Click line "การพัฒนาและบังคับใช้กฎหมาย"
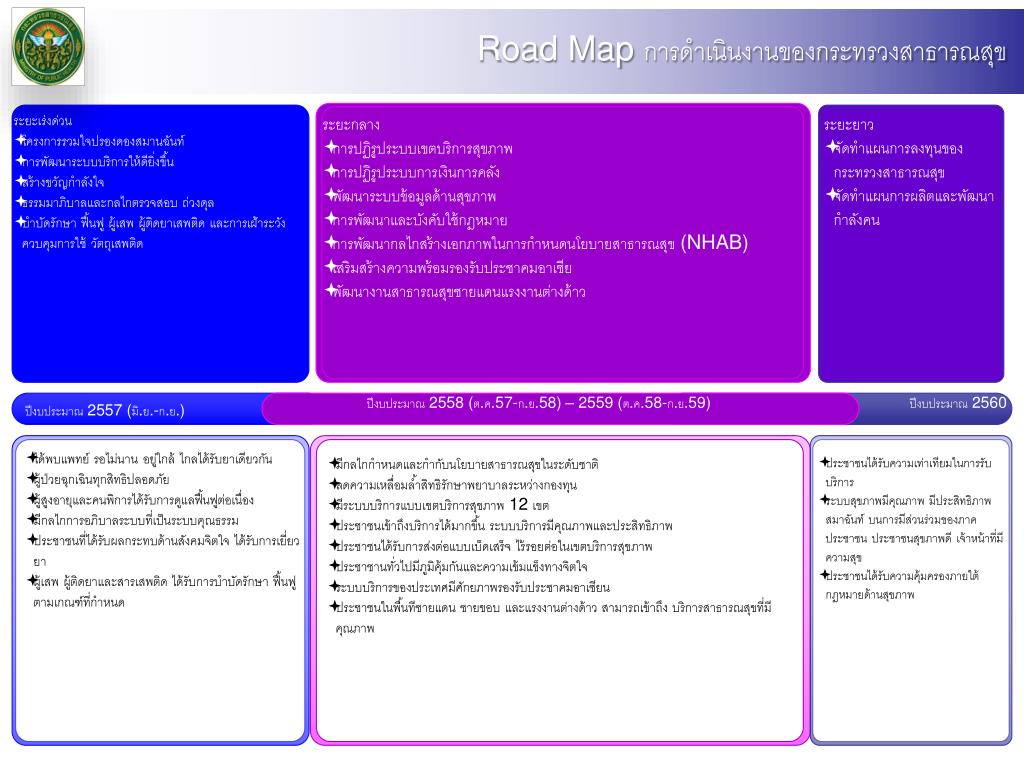This screenshot has height=768, width=1024. click(x=419, y=220)
